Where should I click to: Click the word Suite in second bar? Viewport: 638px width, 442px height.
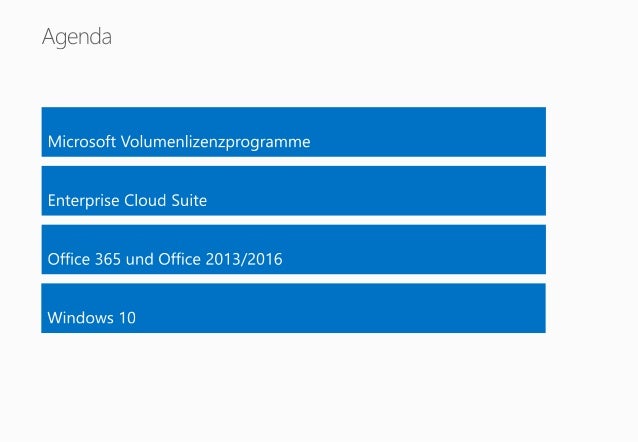[189, 200]
